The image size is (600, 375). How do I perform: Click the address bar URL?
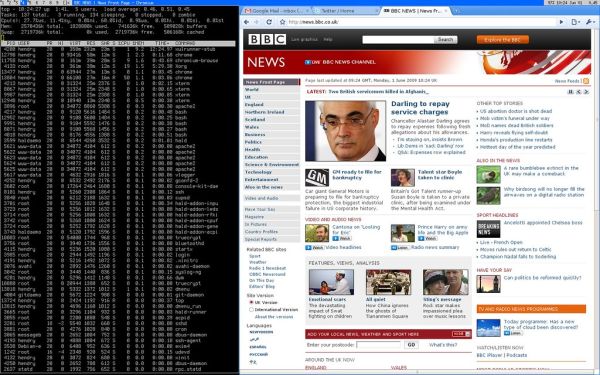pos(313,22)
